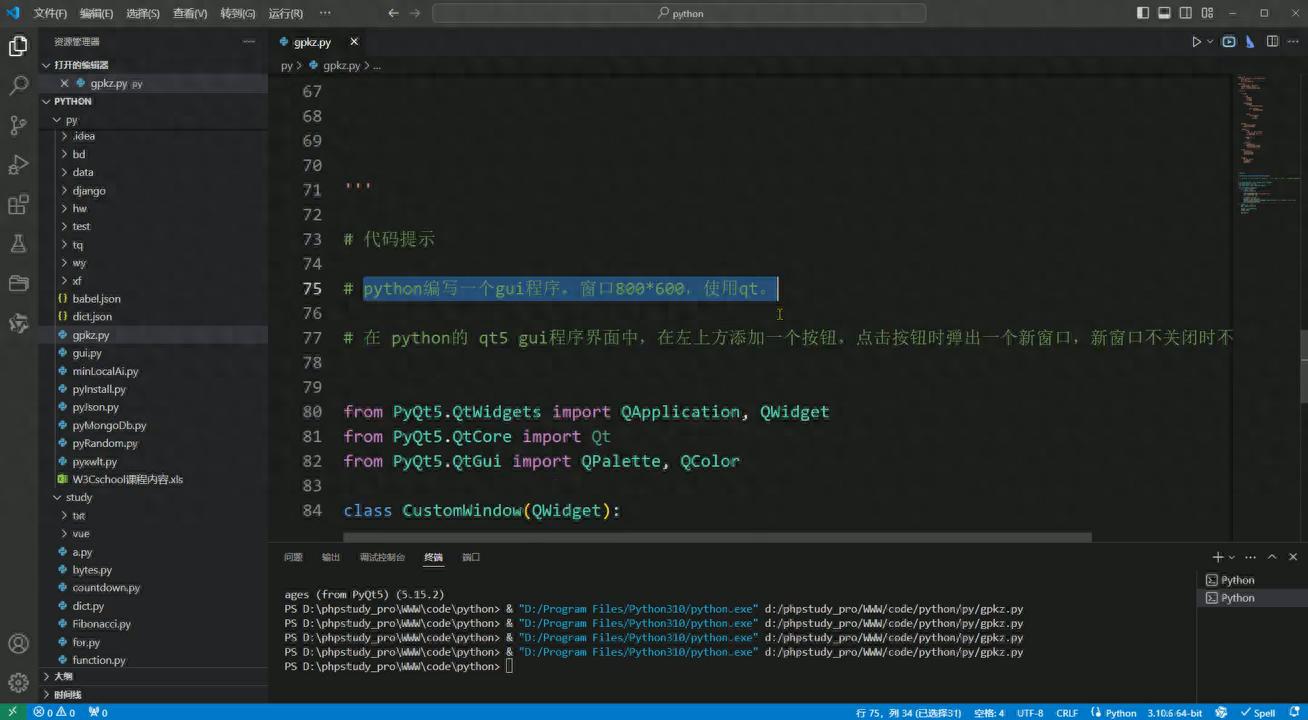
Task: Open the editor More Actions ellipsis
Action: (1292, 42)
